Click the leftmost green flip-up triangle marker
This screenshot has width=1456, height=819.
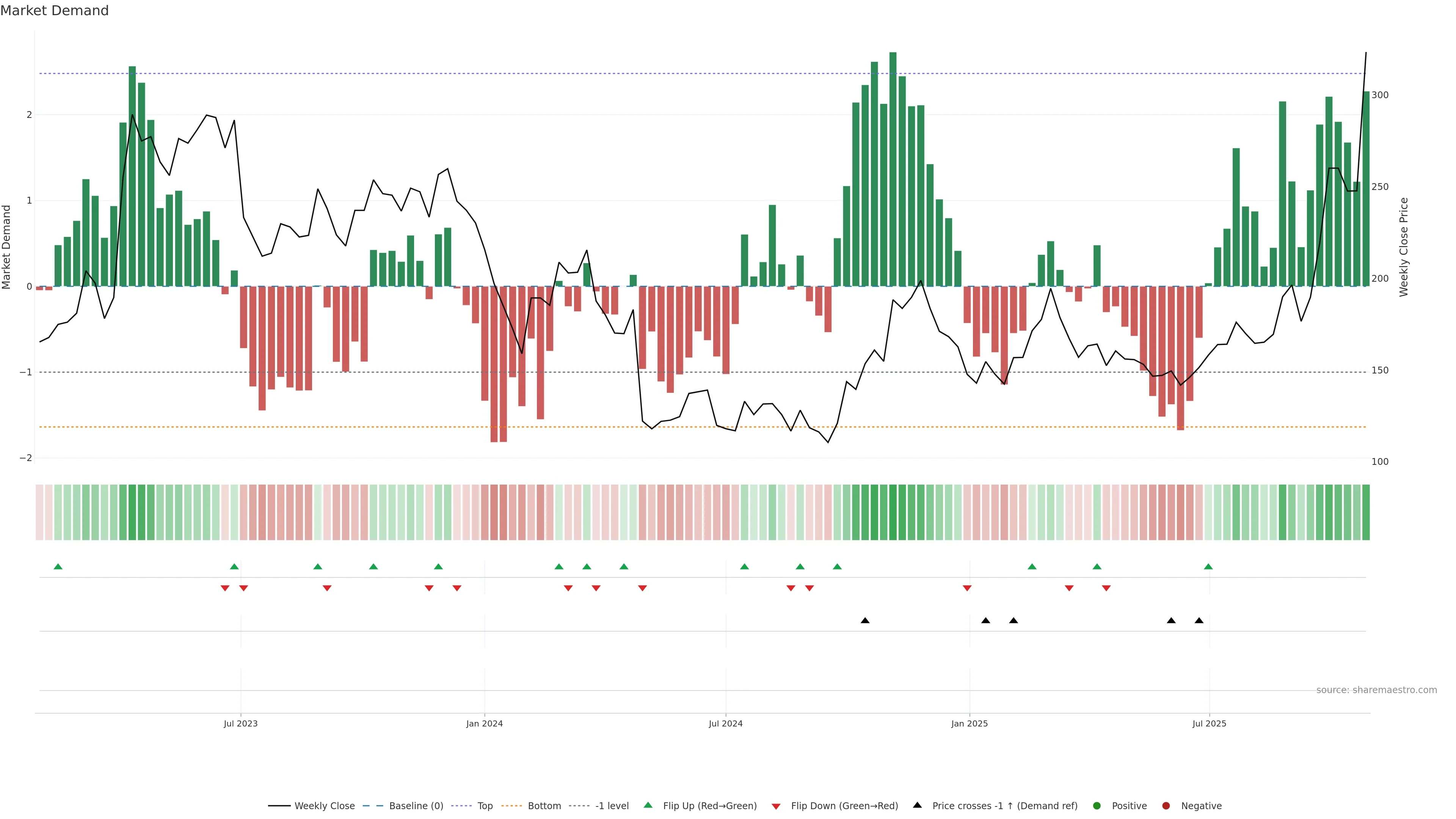click(58, 566)
